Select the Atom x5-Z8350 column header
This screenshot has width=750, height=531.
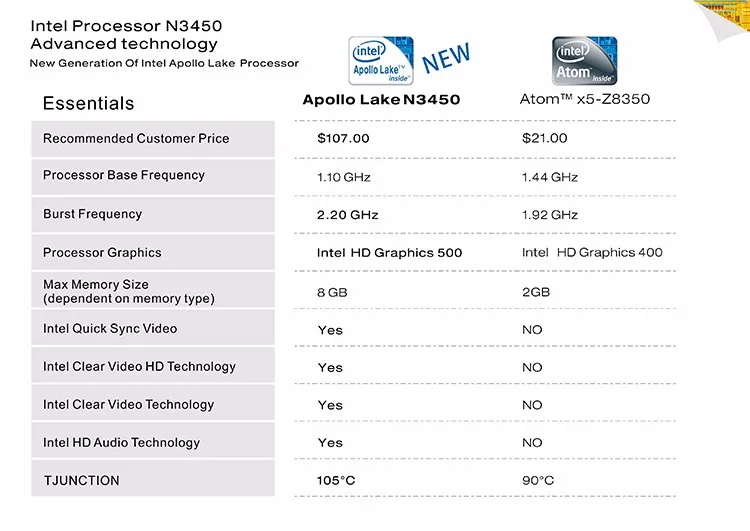(x=585, y=99)
